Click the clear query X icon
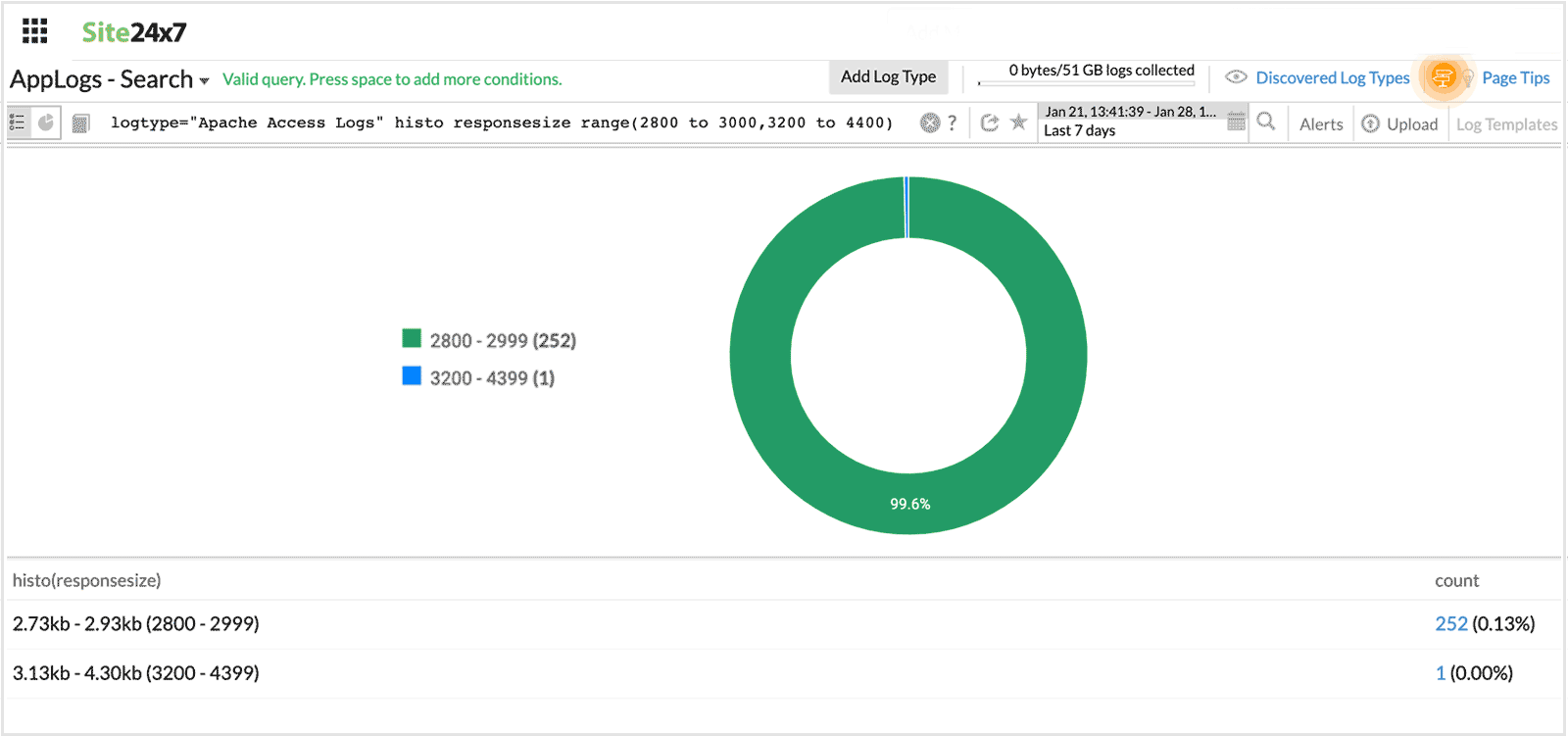Viewport: 1568px width, 738px height. [930, 123]
